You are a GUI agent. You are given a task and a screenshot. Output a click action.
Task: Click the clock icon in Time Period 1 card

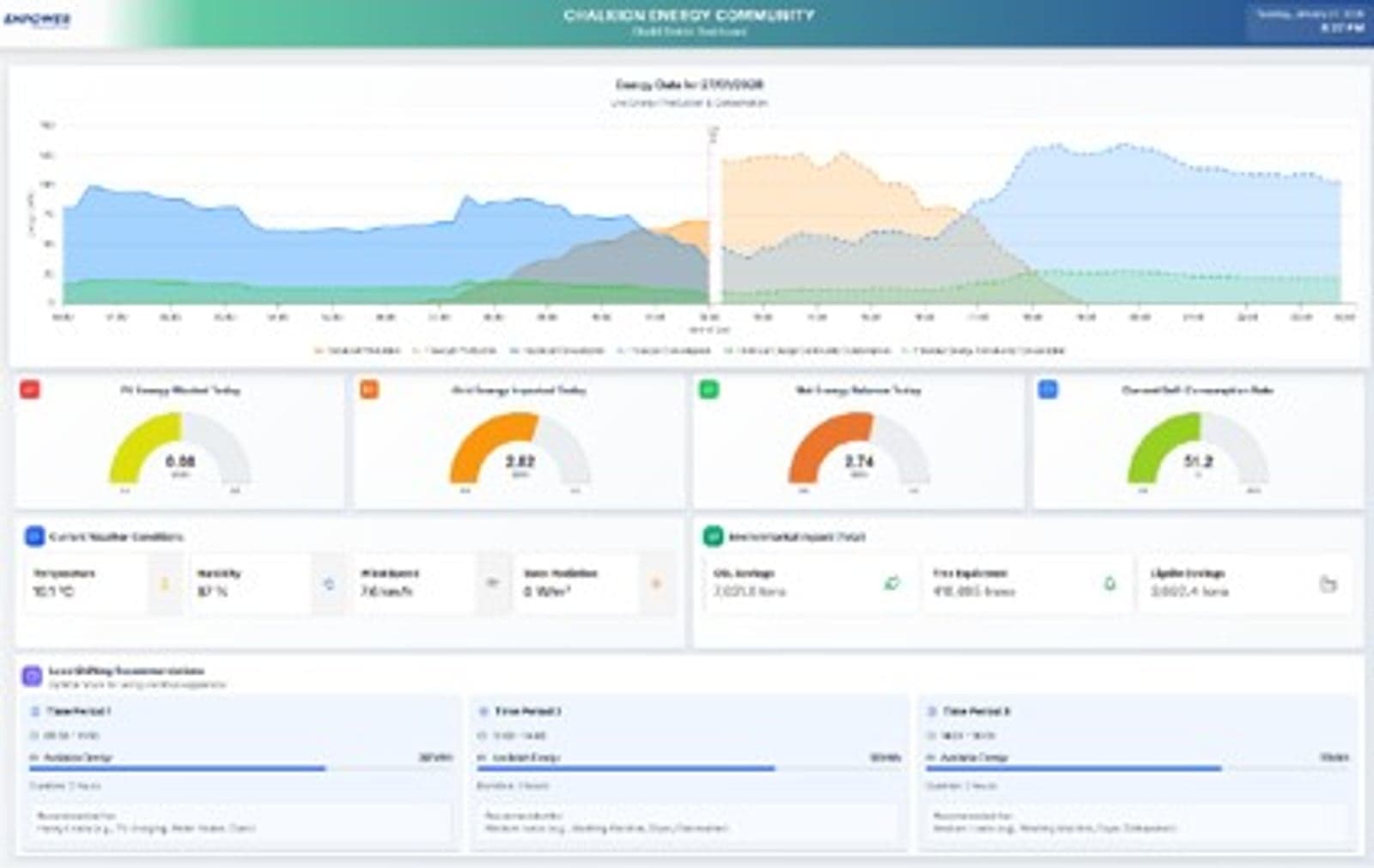tap(34, 736)
